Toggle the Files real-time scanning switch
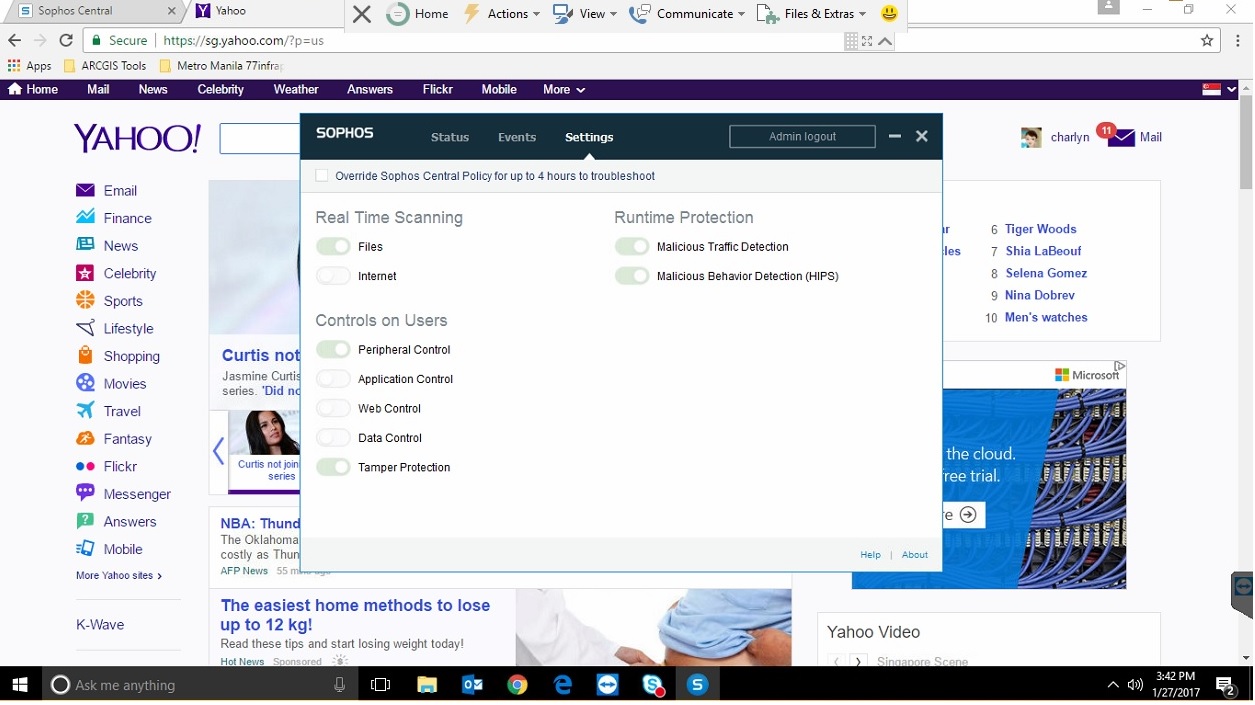 click(x=333, y=246)
